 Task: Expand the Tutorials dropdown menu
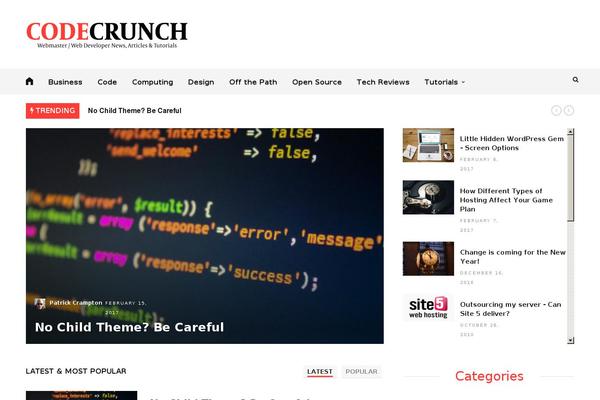click(x=445, y=82)
